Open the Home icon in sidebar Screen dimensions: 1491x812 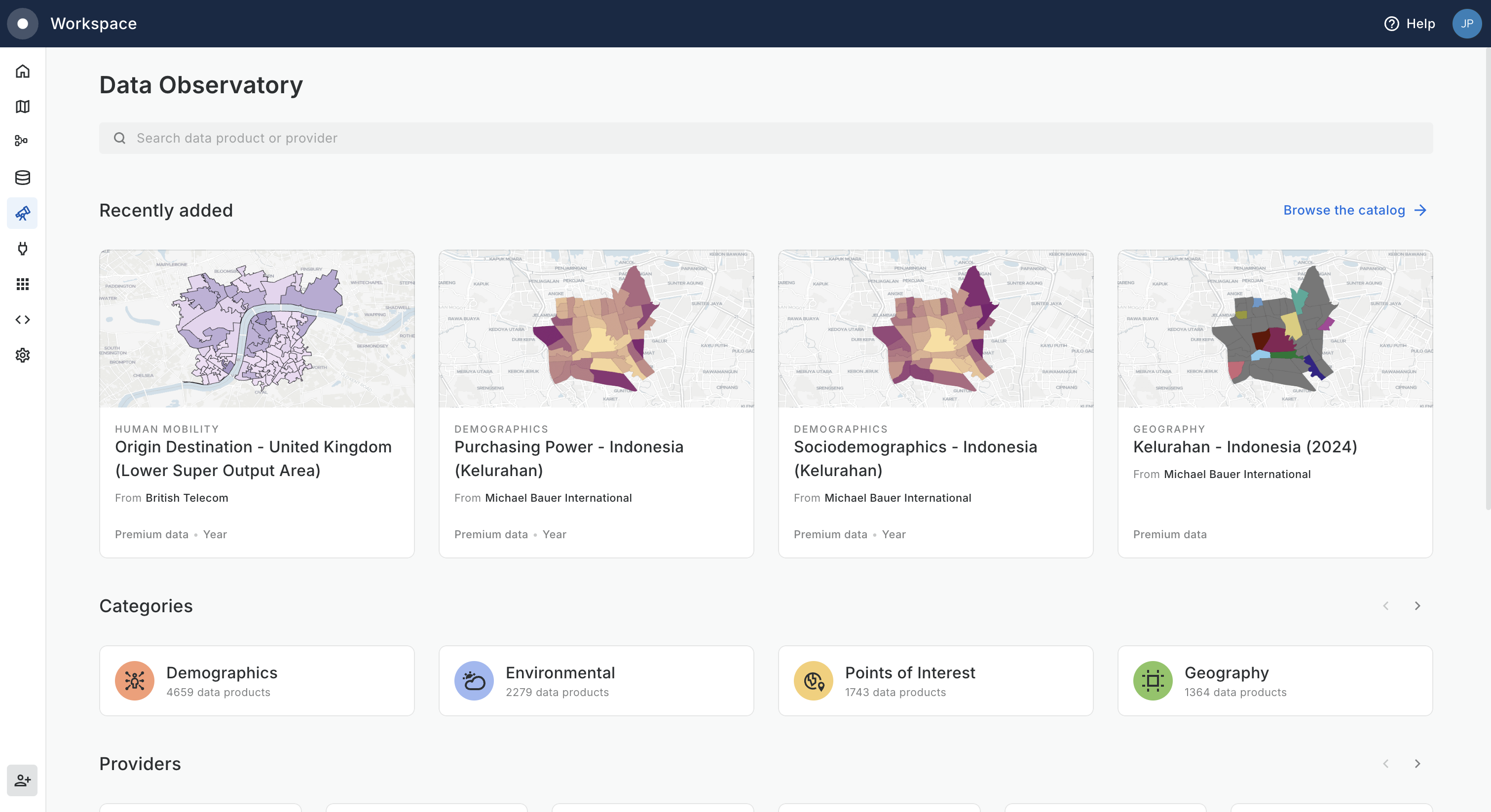23,71
